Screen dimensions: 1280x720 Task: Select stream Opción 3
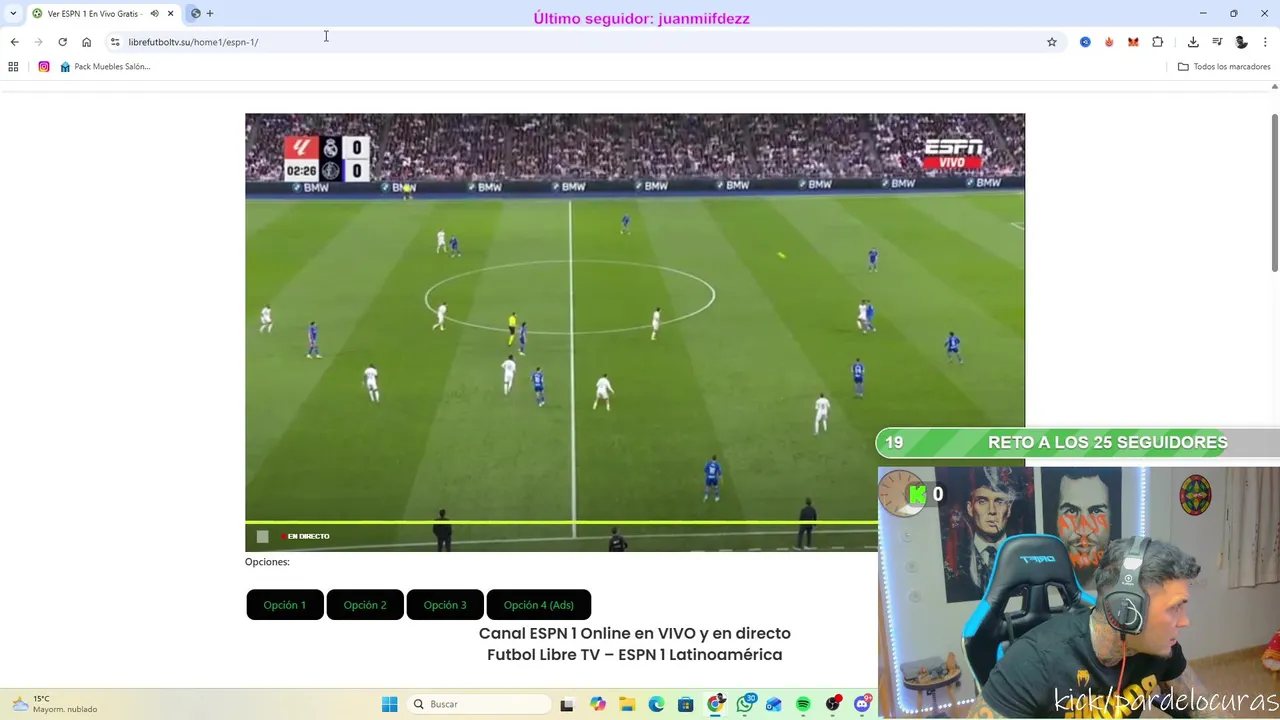click(445, 605)
